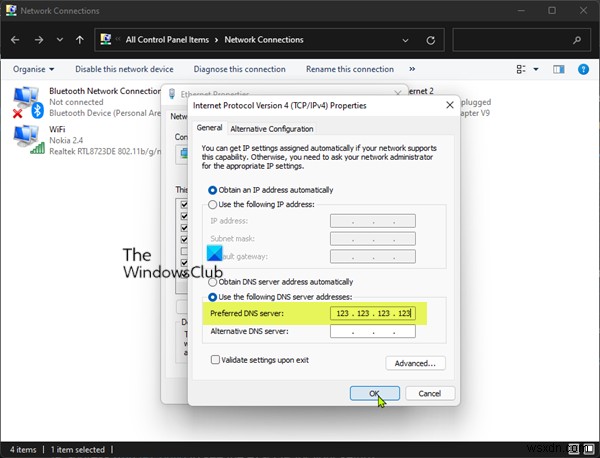Click 'All Control Panel Items' breadcrumb
Image resolution: width=600 pixels, height=458 pixels.
[167, 40]
